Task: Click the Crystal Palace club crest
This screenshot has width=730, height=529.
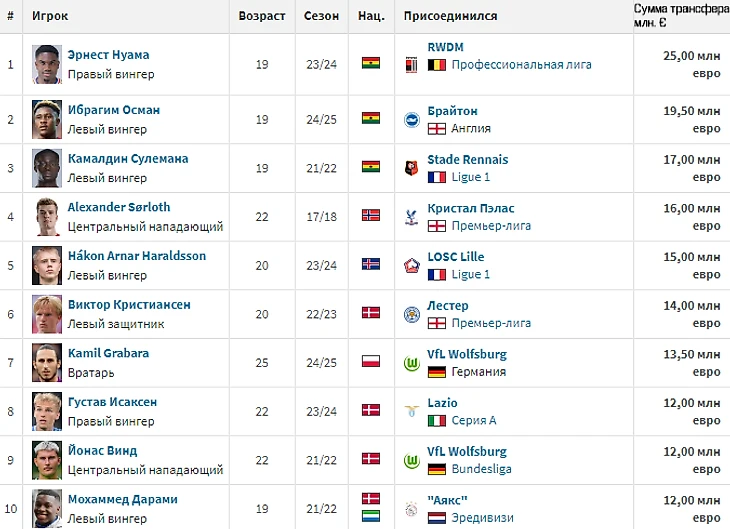Action: (410, 217)
